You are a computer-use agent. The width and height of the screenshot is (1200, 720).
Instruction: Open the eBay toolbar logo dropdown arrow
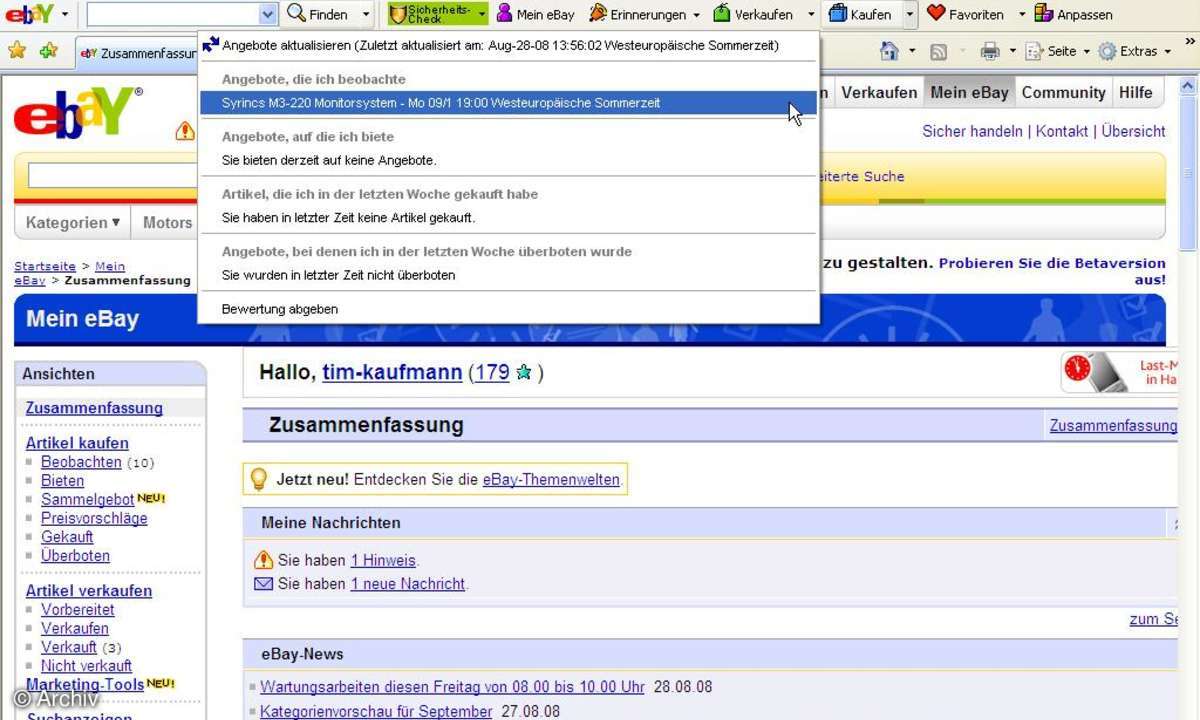(x=65, y=14)
